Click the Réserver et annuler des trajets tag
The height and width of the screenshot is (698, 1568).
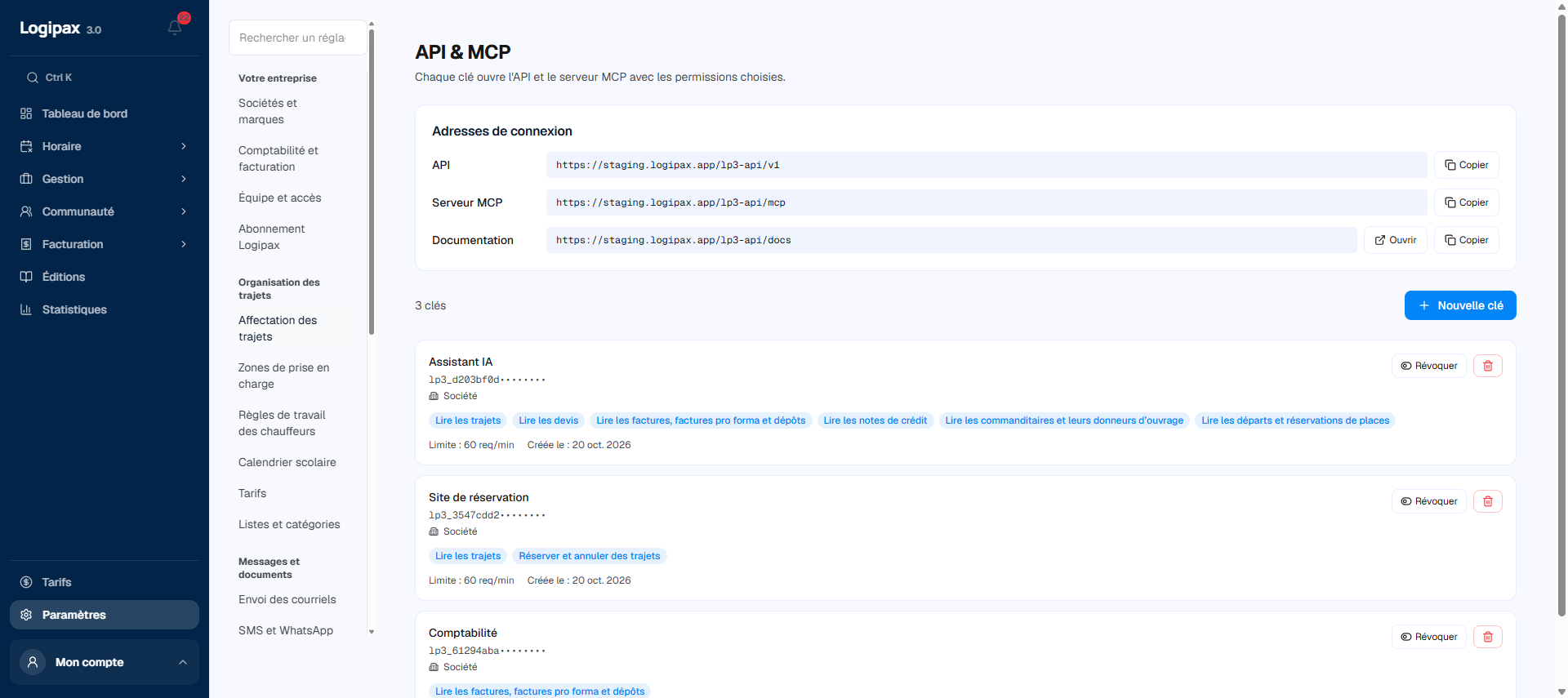coord(590,556)
